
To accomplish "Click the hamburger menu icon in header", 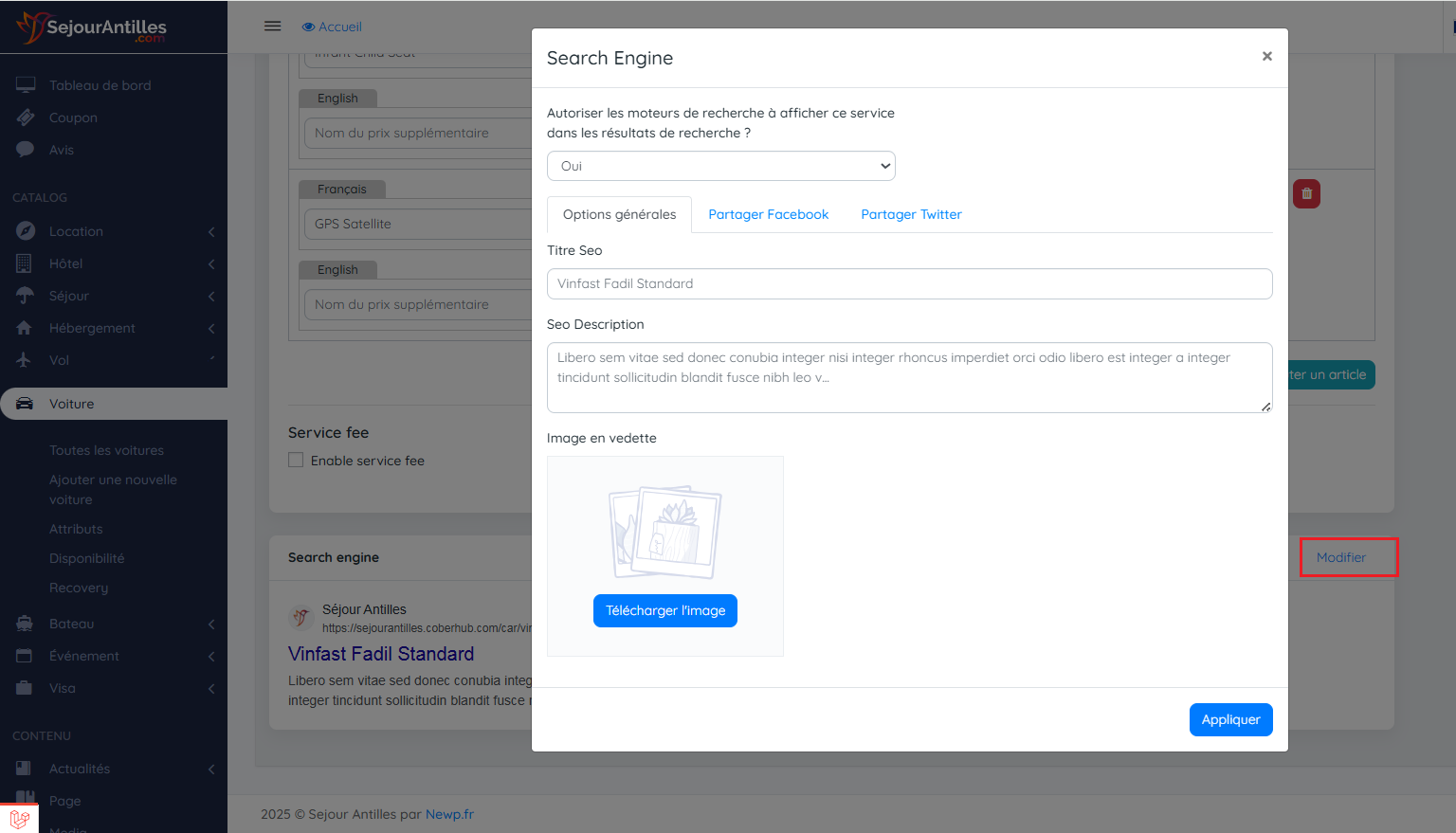I will coord(272,27).
